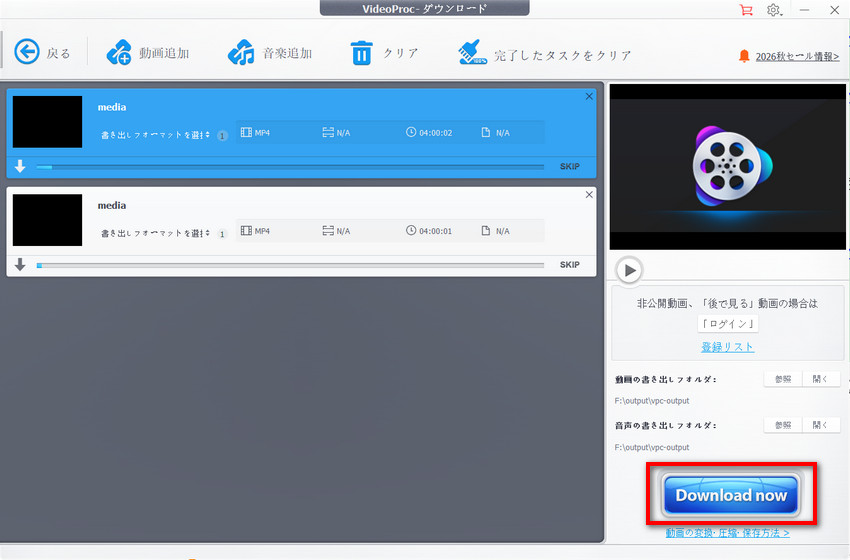Click the clock duration icon 04:00:02
Screen dimensions: 850x560
point(411,132)
